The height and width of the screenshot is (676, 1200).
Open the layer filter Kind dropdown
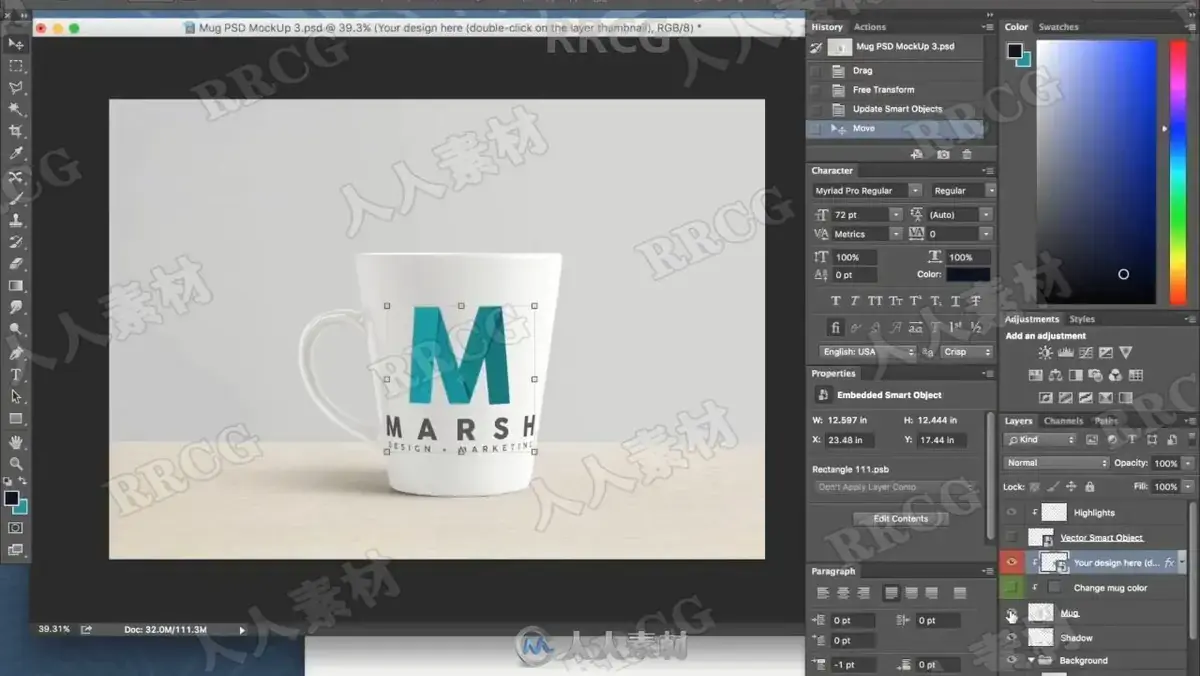coord(1041,440)
